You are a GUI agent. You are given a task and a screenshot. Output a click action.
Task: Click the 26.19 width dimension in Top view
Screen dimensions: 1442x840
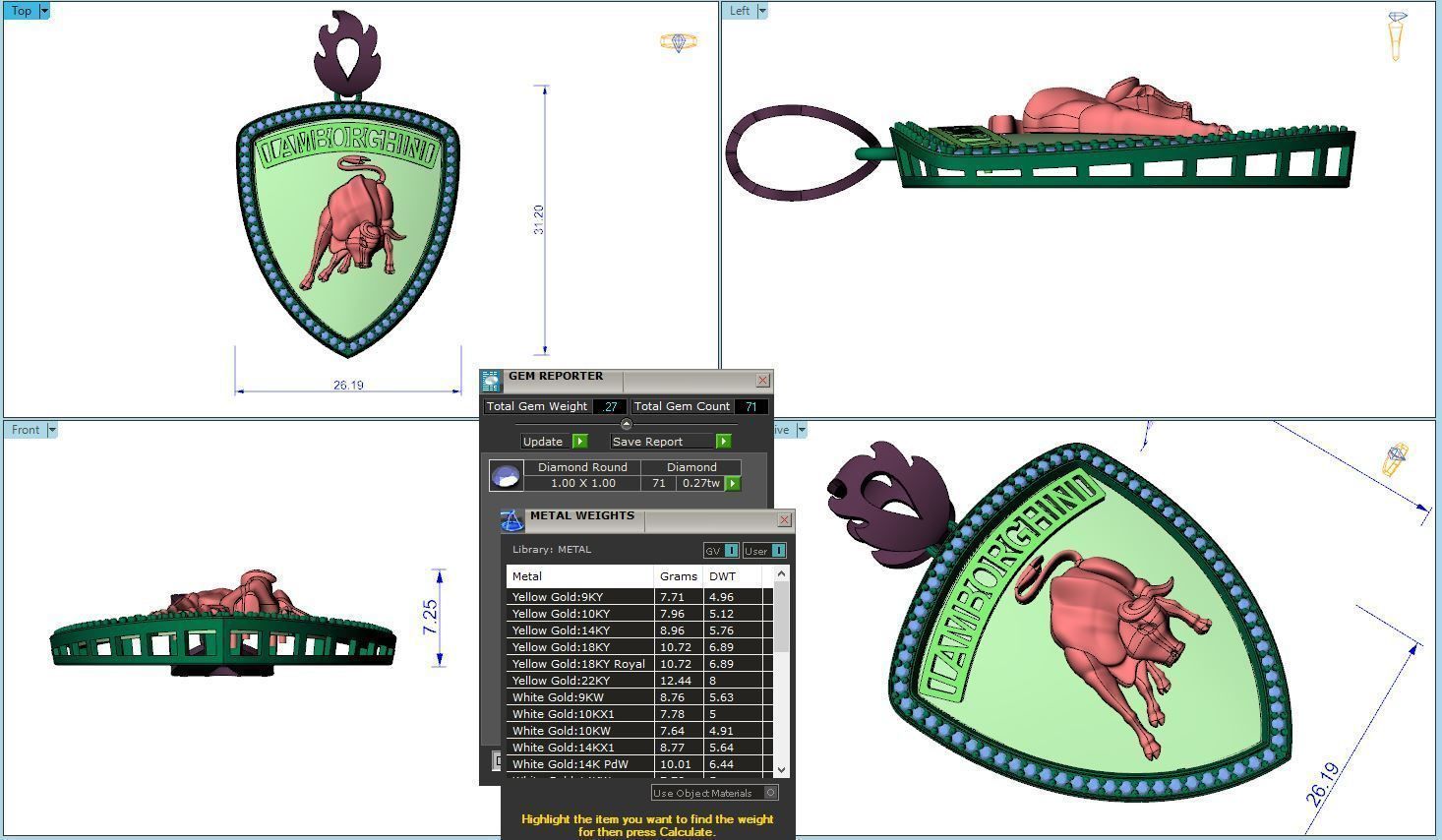(x=348, y=386)
